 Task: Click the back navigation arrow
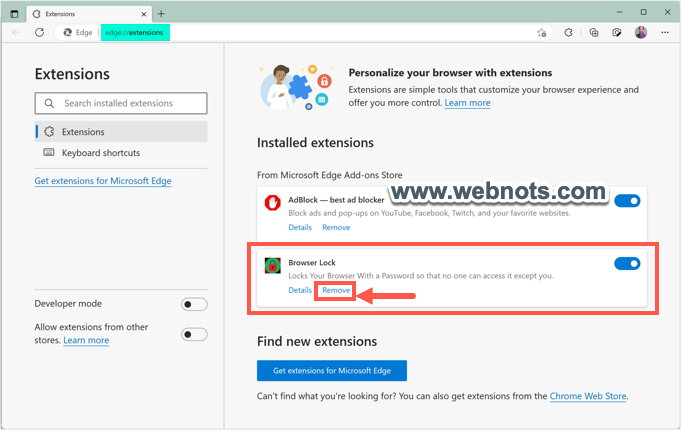coord(15,32)
